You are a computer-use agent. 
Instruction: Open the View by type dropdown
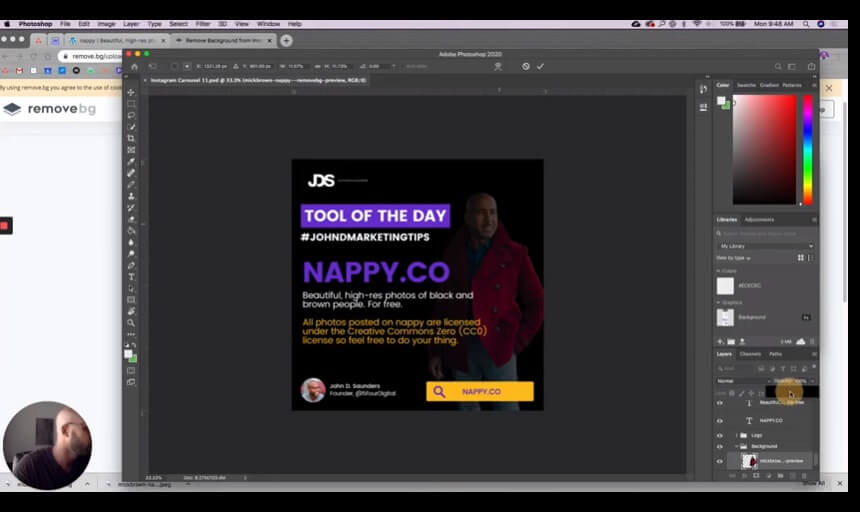coord(733,258)
